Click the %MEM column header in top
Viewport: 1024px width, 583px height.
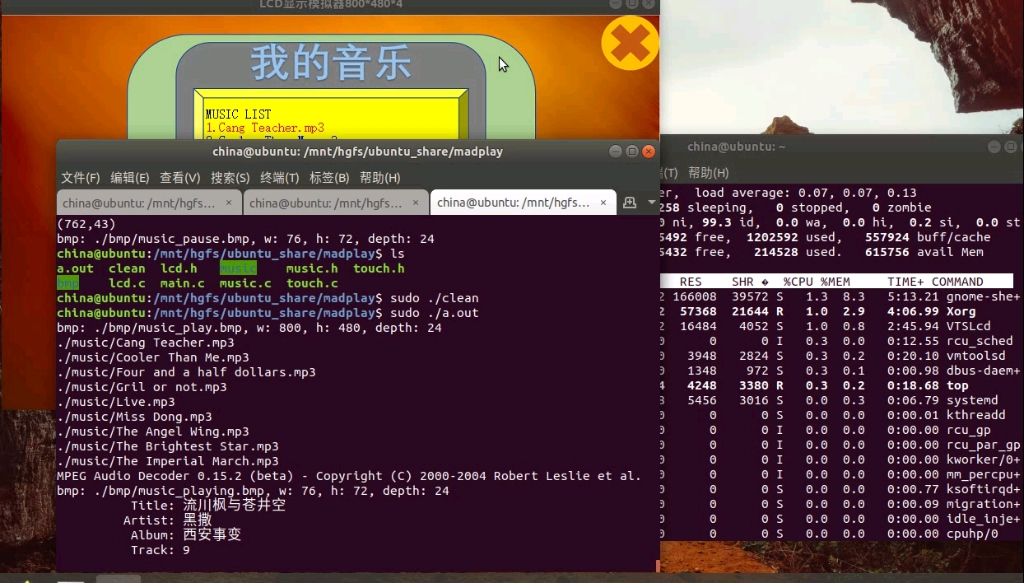point(835,282)
